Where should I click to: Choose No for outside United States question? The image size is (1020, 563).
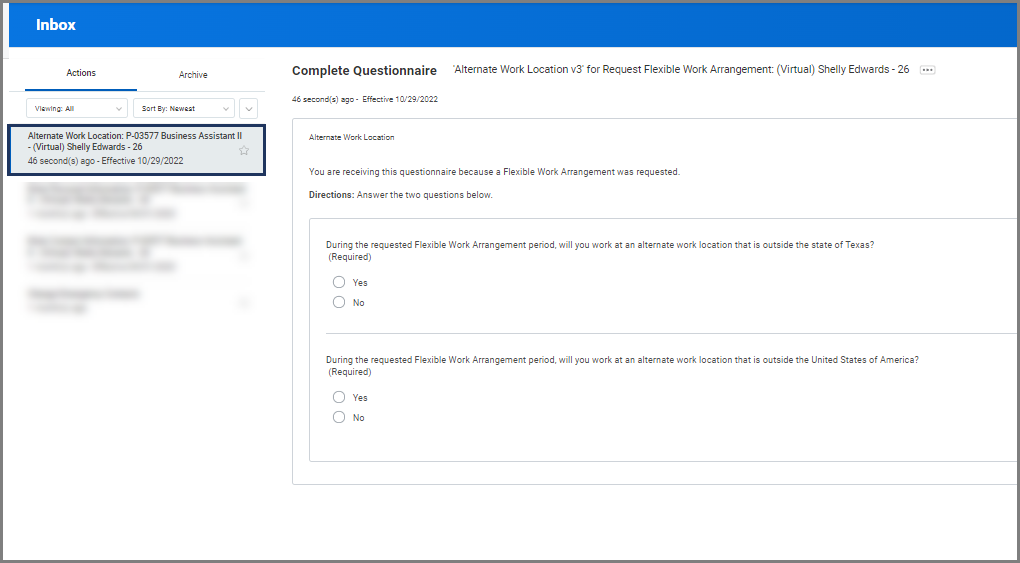click(339, 417)
